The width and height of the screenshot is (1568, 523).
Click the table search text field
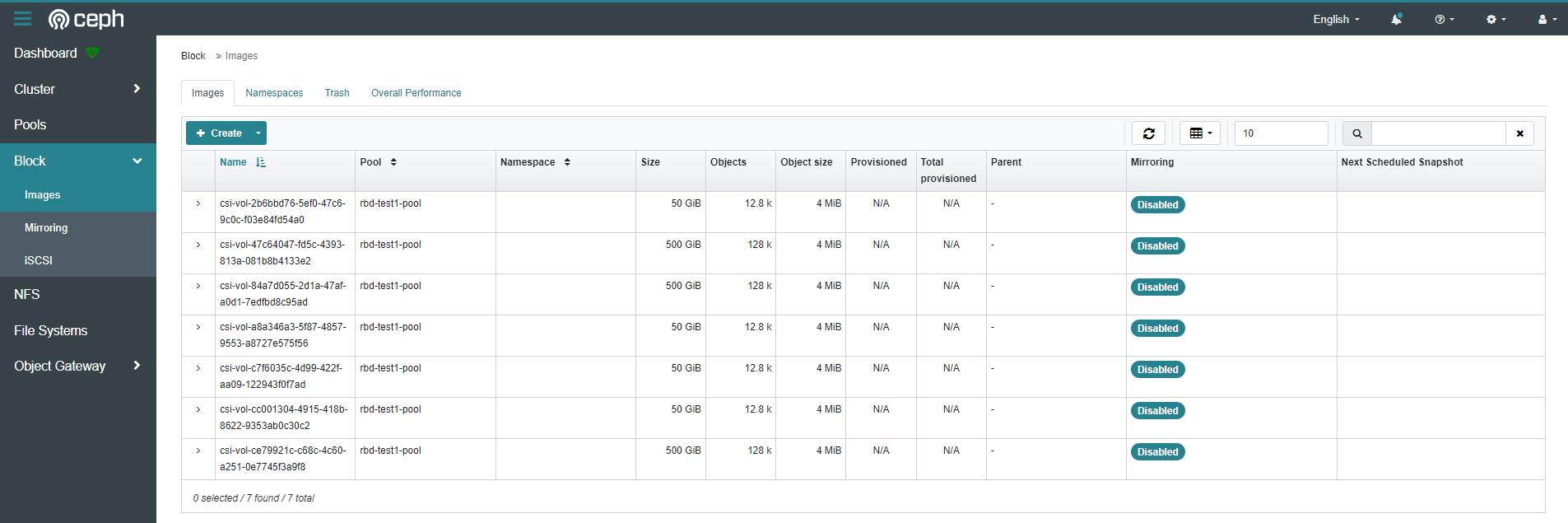1439,133
